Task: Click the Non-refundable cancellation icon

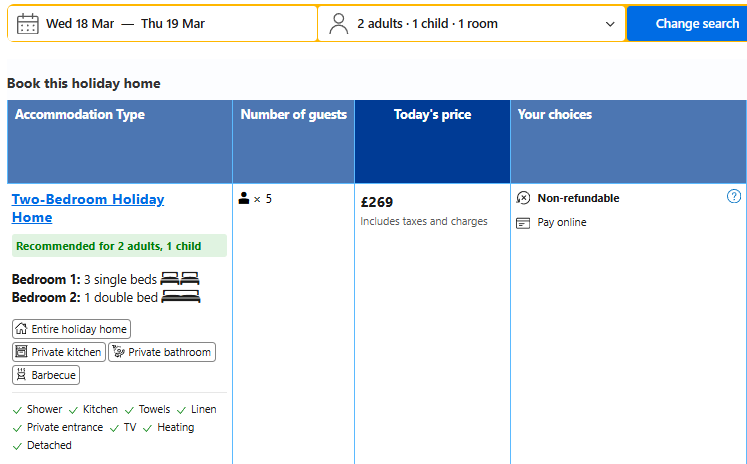Action: tap(523, 198)
